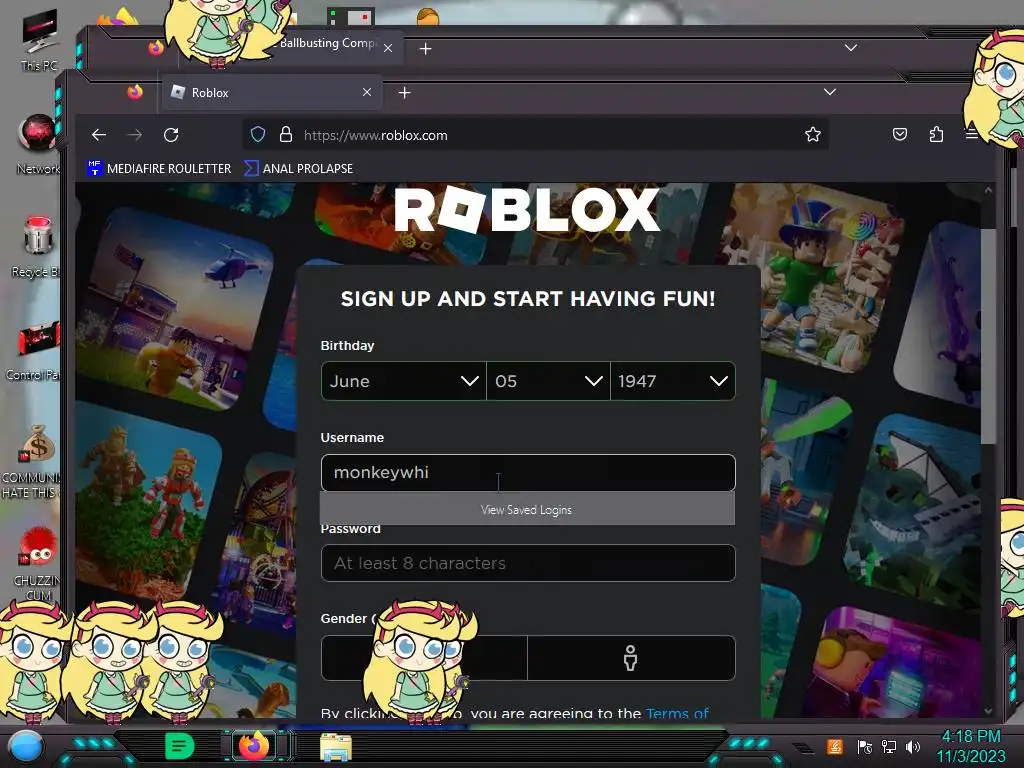This screenshot has width=1024, height=768.
Task: Click the scrollbar down arrow
Action: (x=988, y=711)
